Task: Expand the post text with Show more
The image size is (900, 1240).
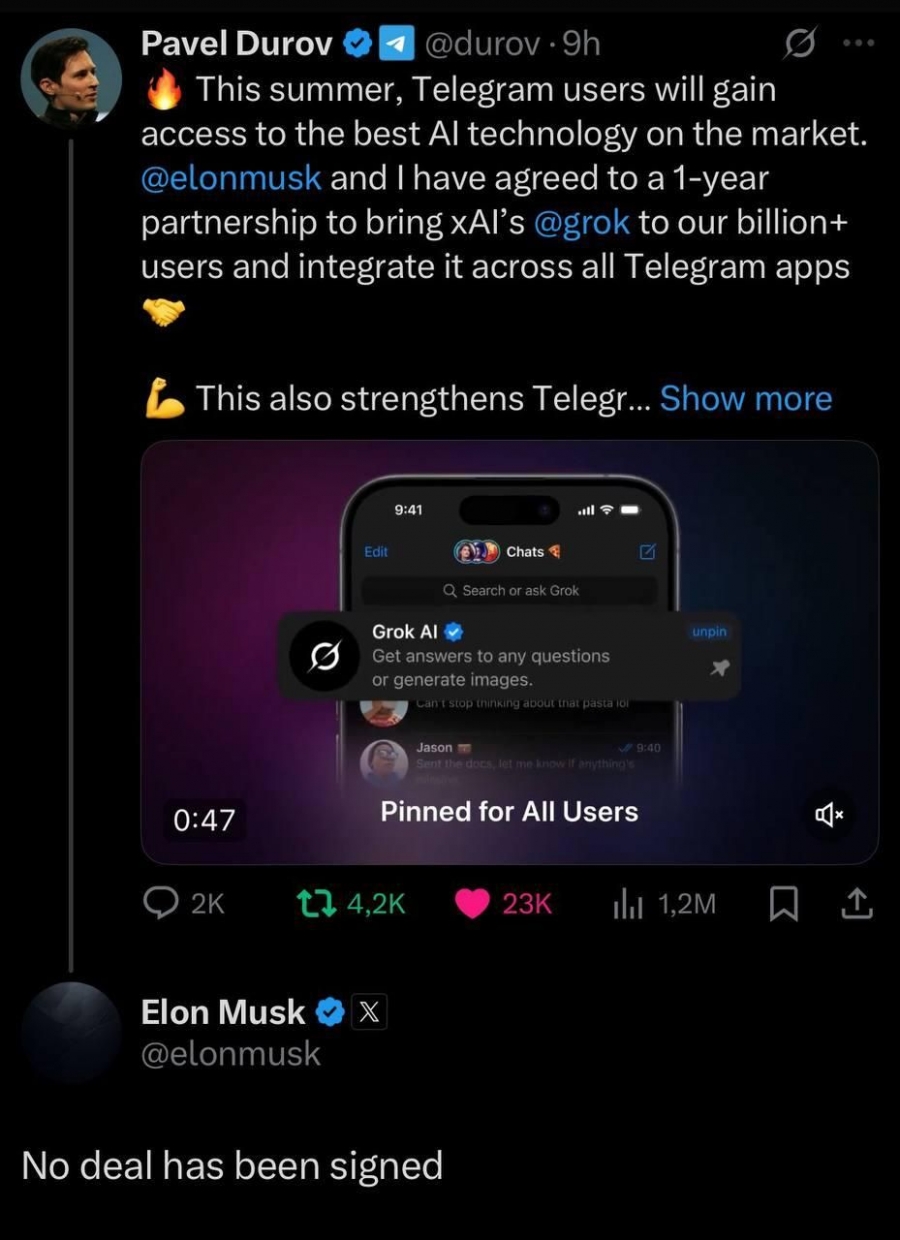Action: 746,398
